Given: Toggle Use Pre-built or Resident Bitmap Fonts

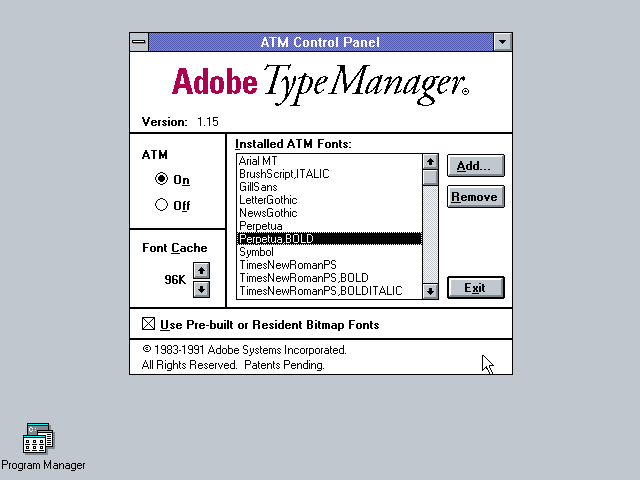Looking at the screenshot, I should pyautogui.click(x=149, y=324).
